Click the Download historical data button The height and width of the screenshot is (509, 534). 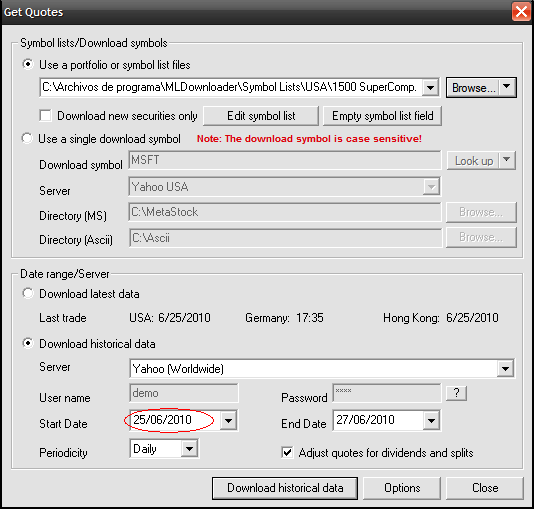(285, 488)
